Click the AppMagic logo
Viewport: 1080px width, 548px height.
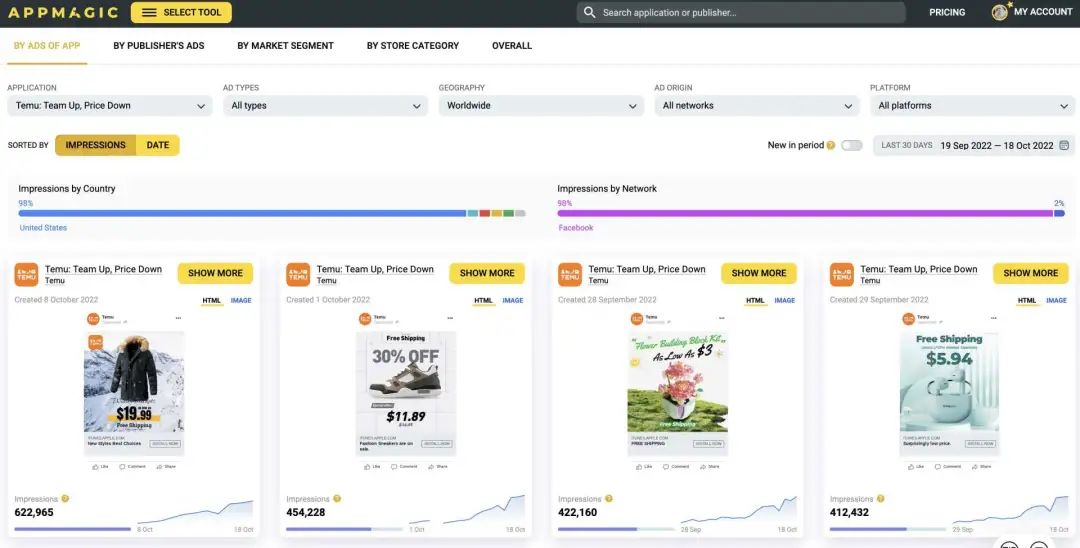click(63, 12)
